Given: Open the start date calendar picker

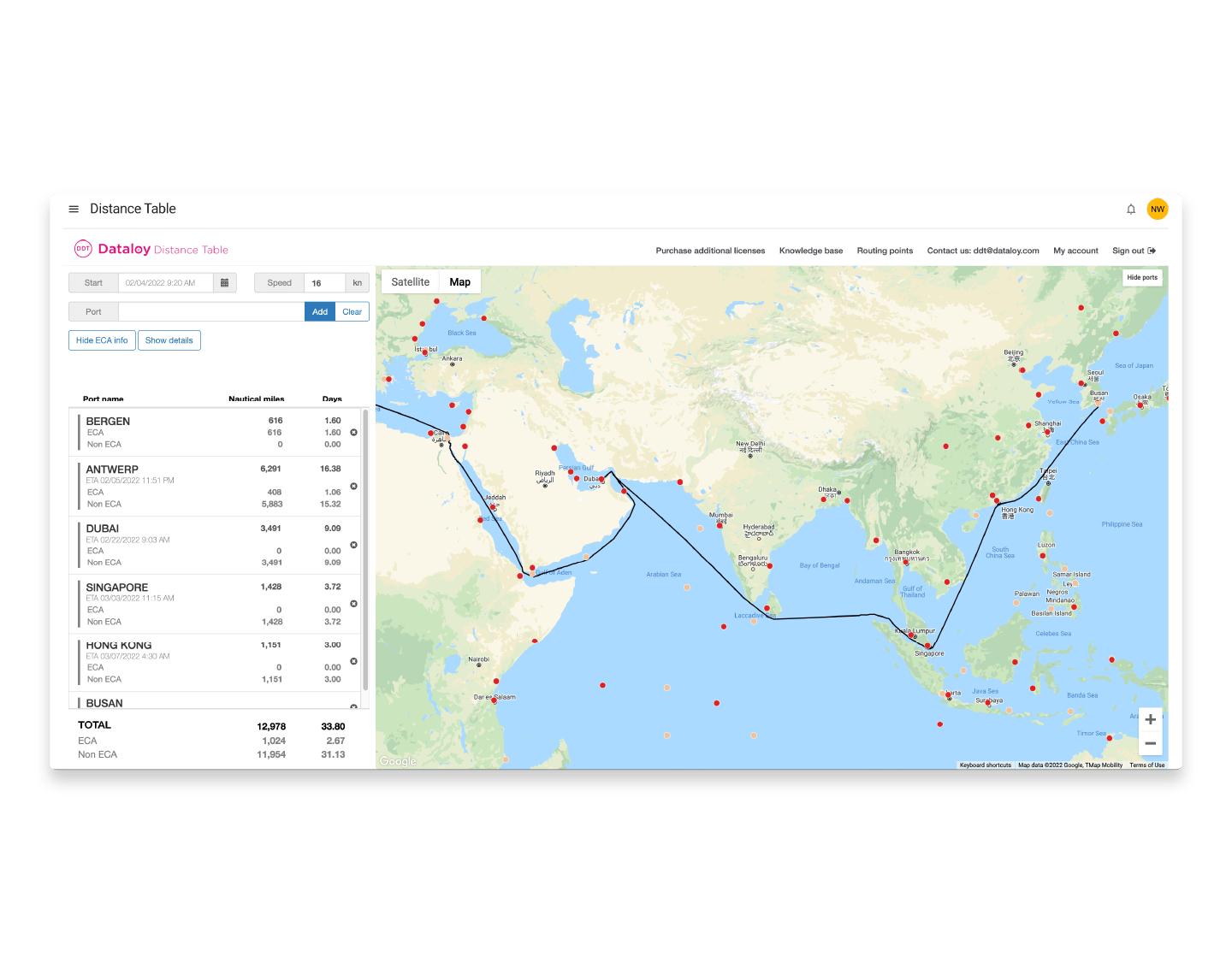Looking at the screenshot, I should tap(225, 283).
